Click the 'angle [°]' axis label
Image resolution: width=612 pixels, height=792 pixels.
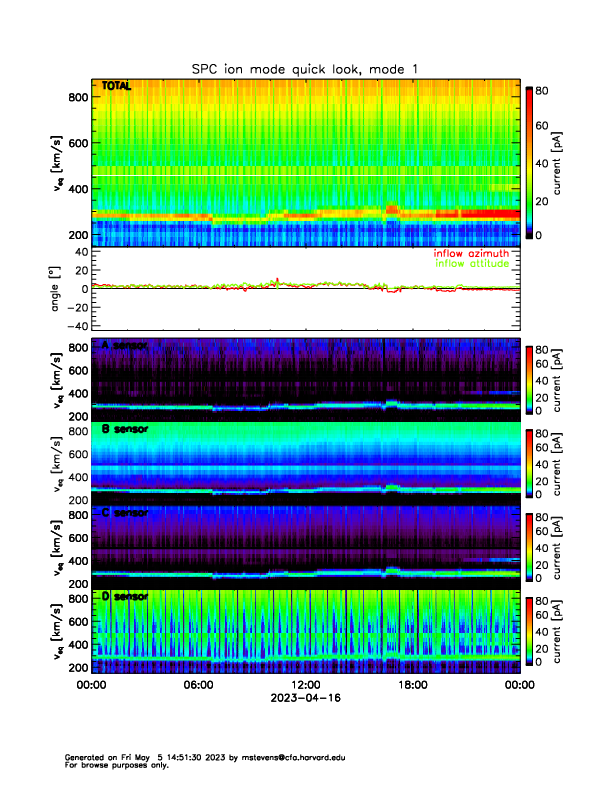57,289
